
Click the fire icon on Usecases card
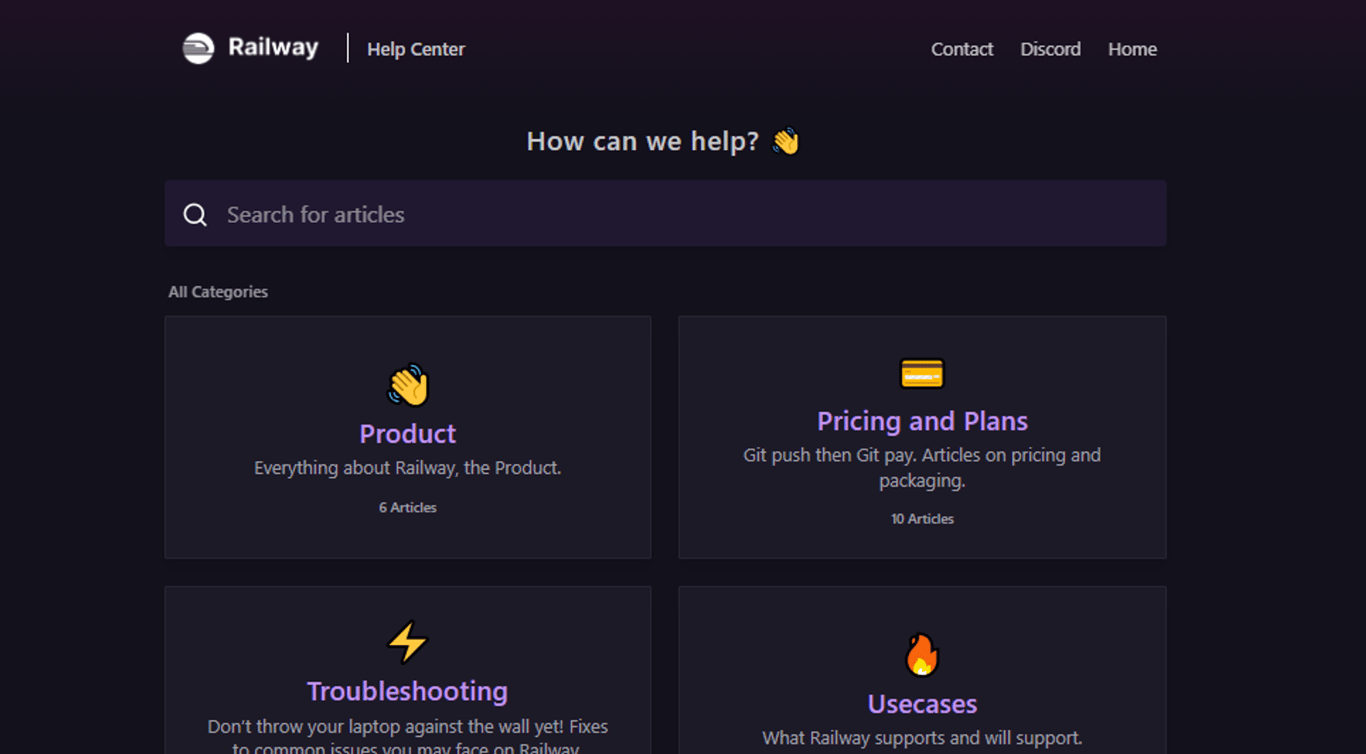click(922, 655)
